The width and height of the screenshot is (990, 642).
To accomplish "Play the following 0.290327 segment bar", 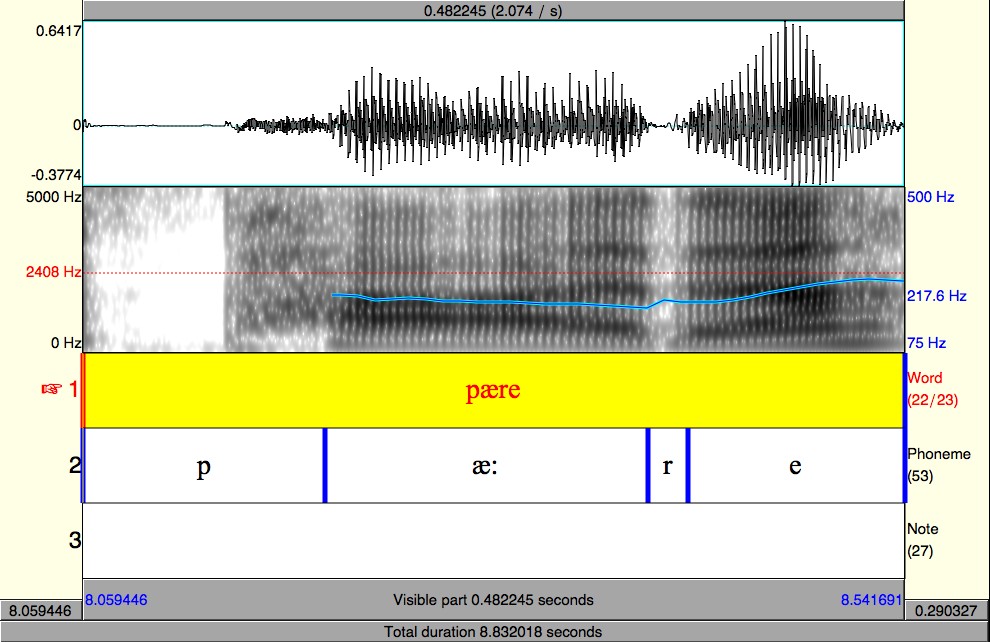I will point(946,610).
